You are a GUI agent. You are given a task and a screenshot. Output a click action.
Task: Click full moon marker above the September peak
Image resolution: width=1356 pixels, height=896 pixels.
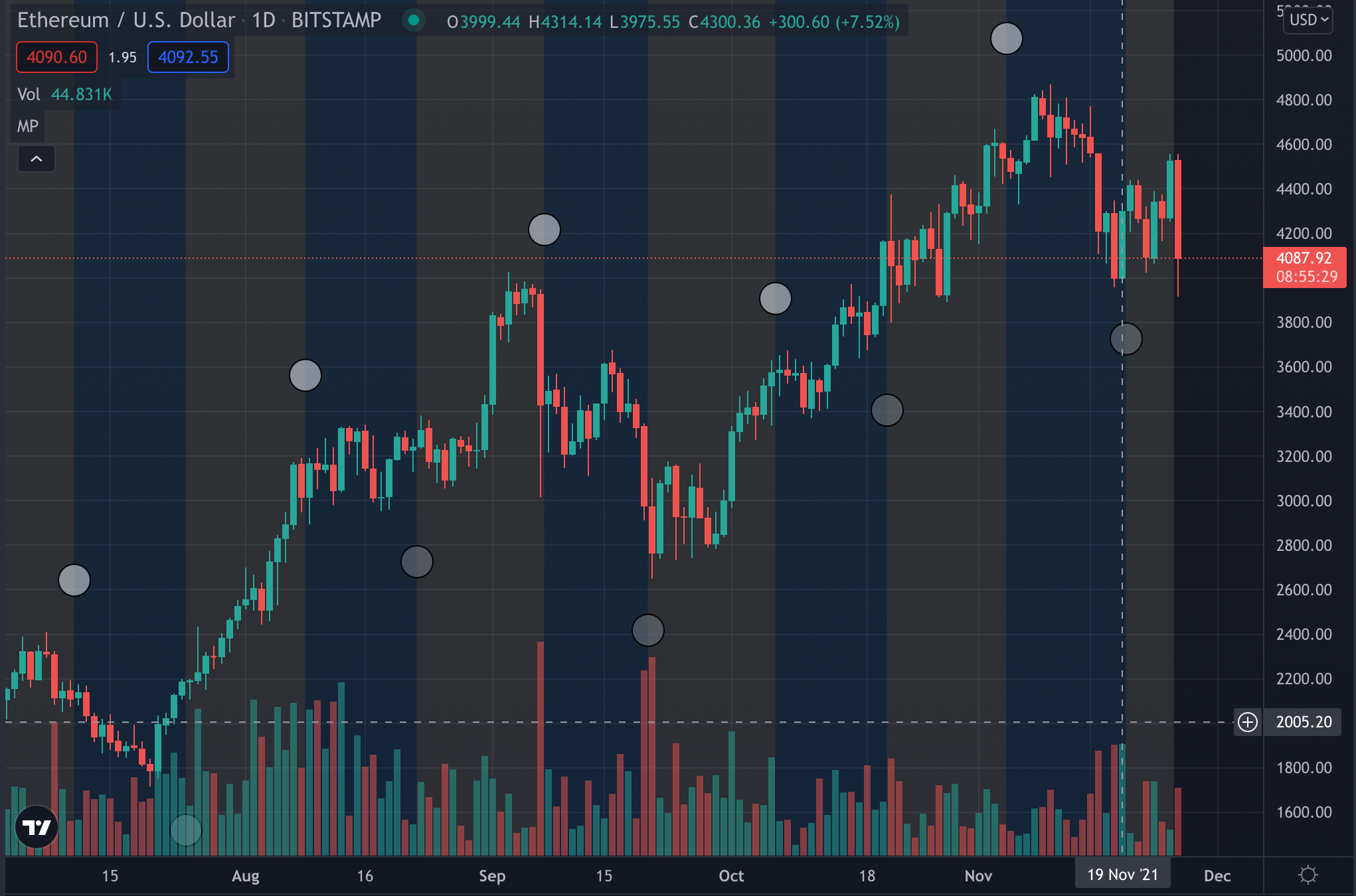[x=545, y=230]
